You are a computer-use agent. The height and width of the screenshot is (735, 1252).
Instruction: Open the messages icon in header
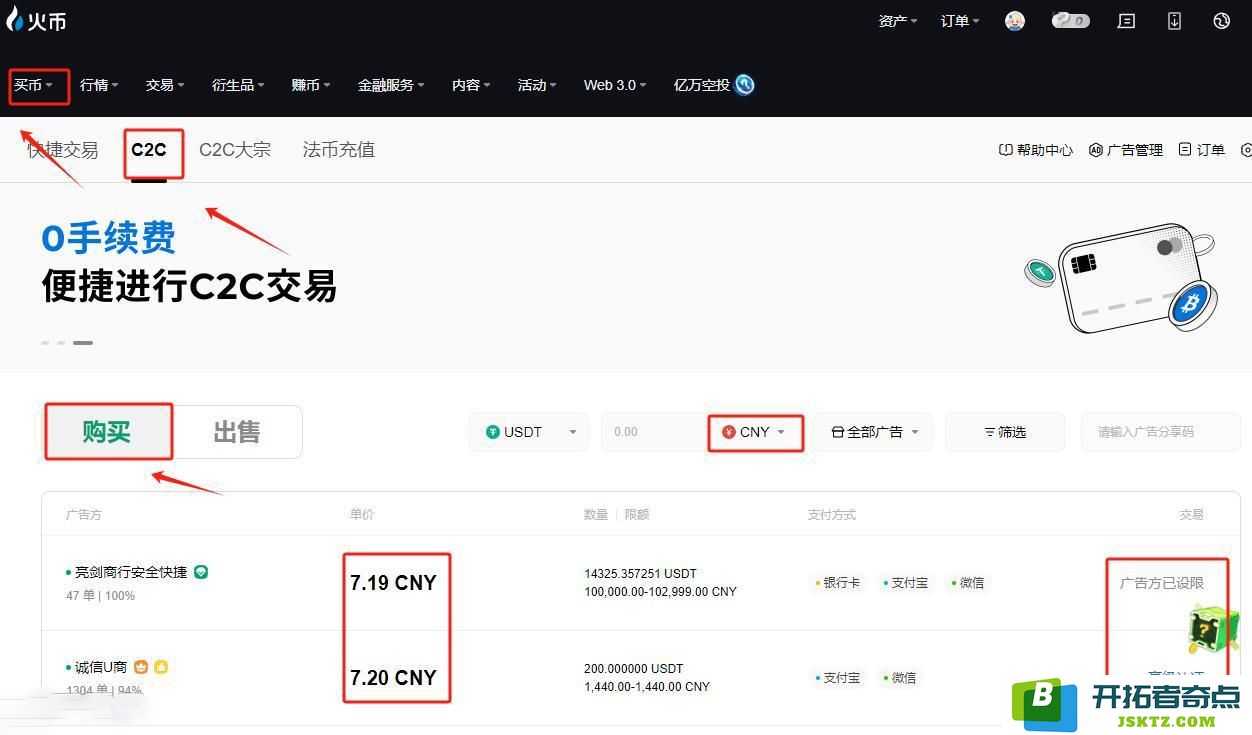pos(1127,20)
